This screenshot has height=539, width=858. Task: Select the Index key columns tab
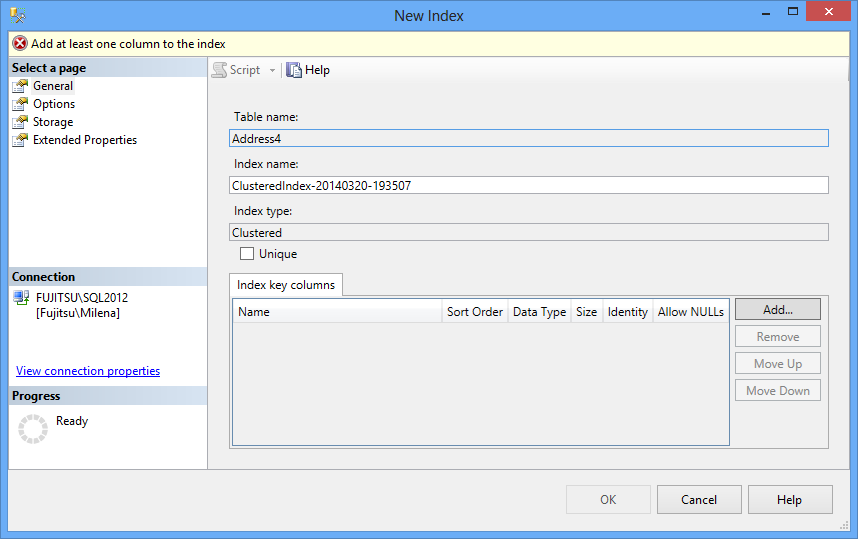[286, 285]
